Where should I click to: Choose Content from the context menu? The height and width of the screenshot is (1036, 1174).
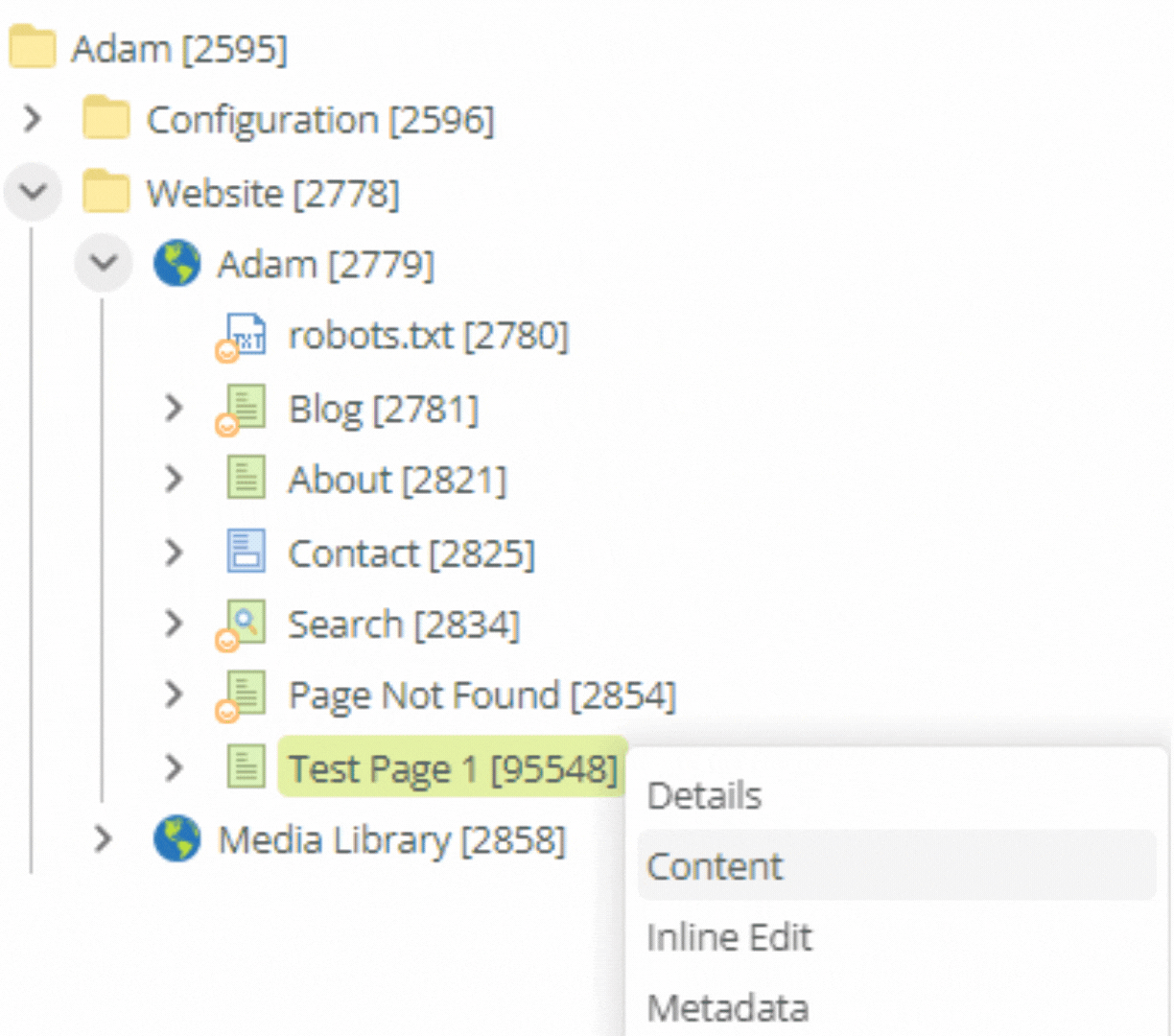(715, 865)
